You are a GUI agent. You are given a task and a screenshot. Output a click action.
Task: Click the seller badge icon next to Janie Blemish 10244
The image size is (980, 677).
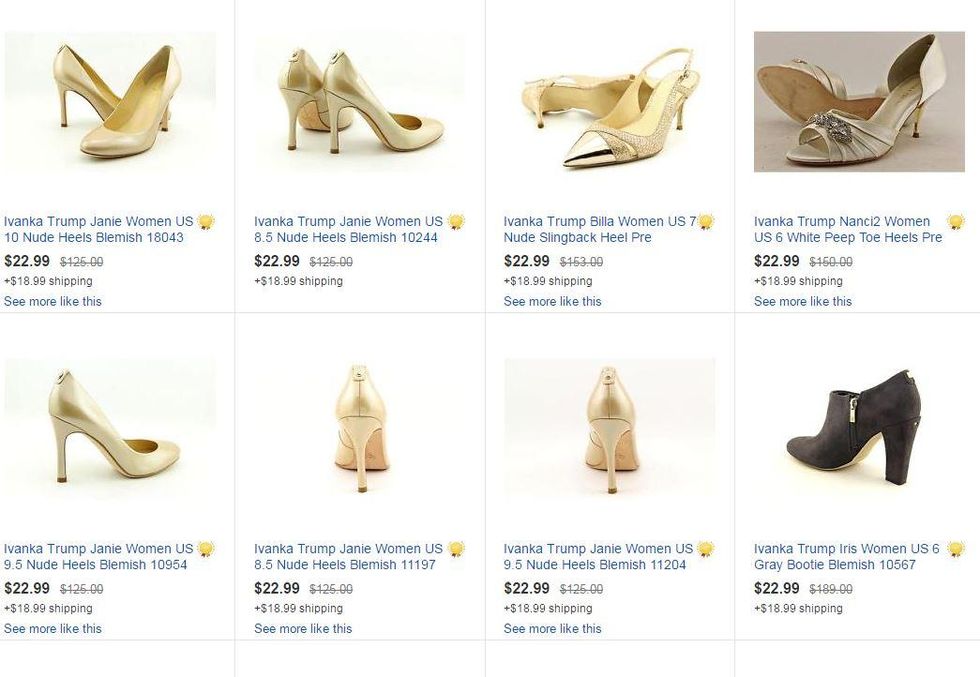coord(456,222)
